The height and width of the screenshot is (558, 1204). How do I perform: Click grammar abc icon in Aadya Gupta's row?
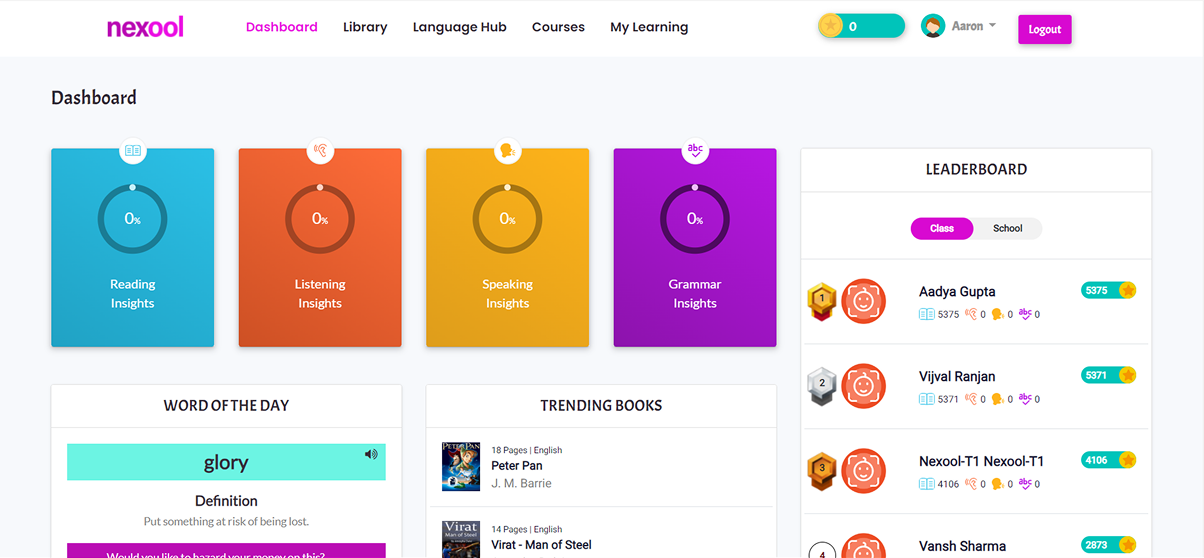tap(1025, 314)
